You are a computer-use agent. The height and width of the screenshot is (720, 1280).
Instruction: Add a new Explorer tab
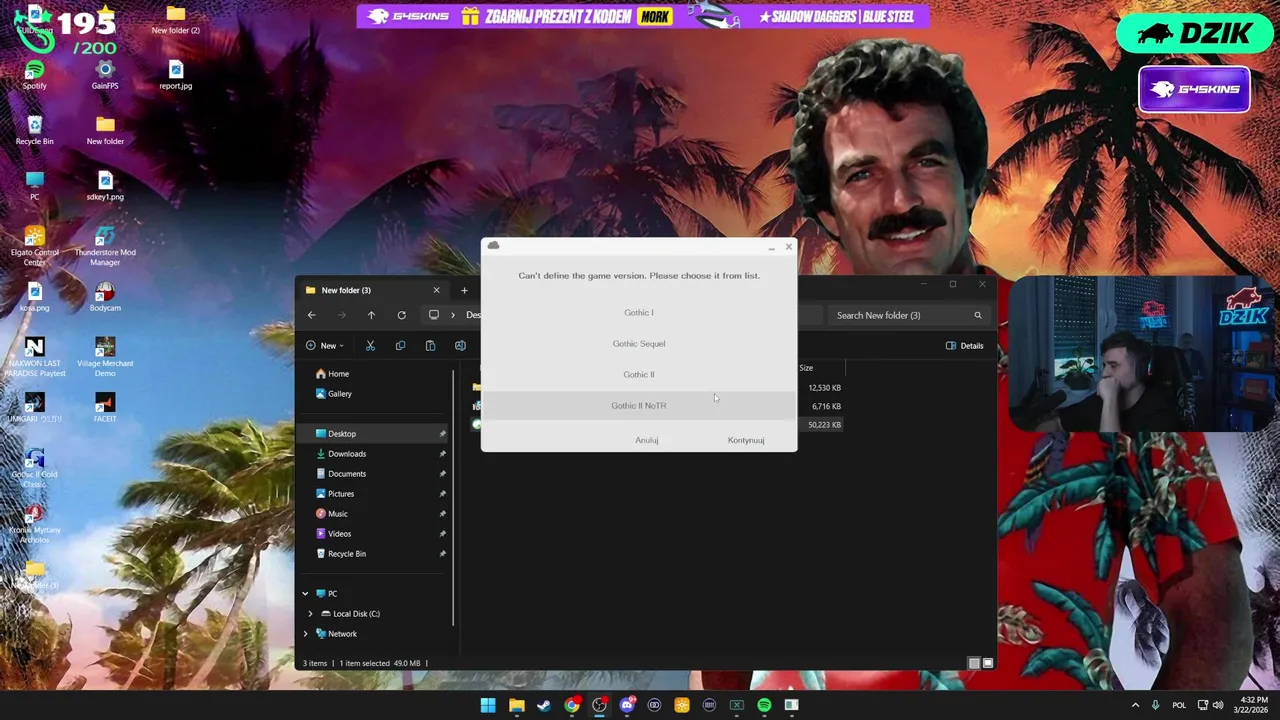coord(464,290)
